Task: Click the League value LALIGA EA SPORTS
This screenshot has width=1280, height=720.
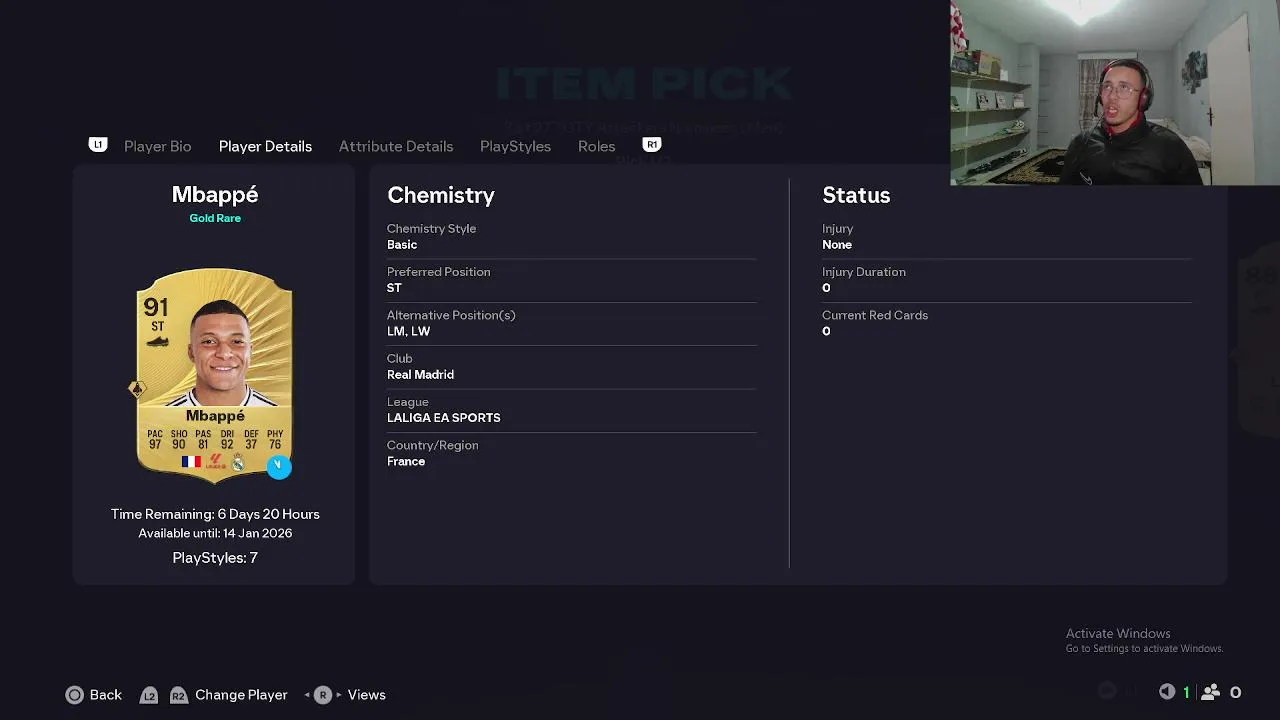Action: [x=444, y=418]
